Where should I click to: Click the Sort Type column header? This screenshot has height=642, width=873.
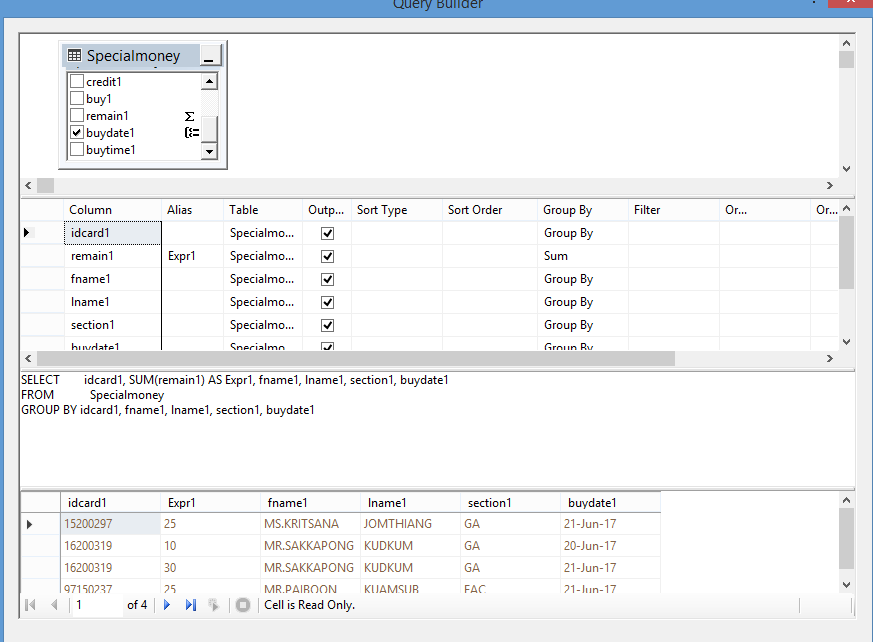tap(397, 210)
